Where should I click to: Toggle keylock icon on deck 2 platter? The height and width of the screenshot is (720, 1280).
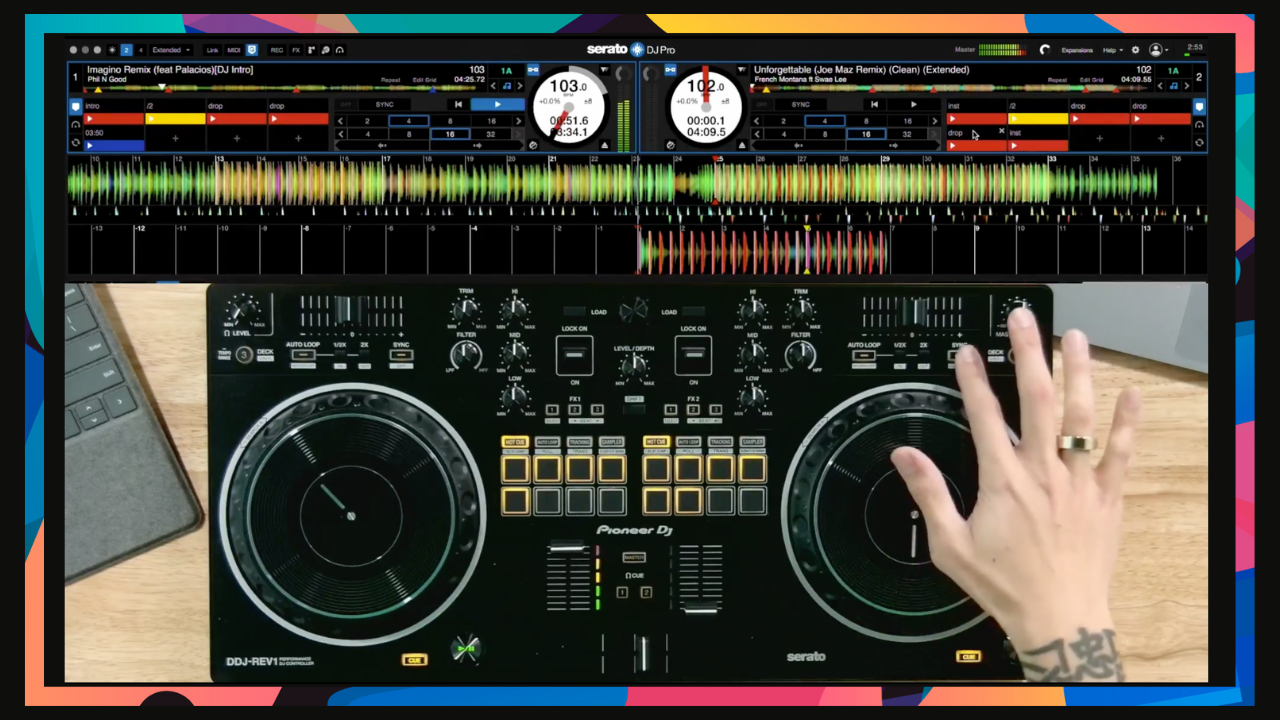pos(671,145)
